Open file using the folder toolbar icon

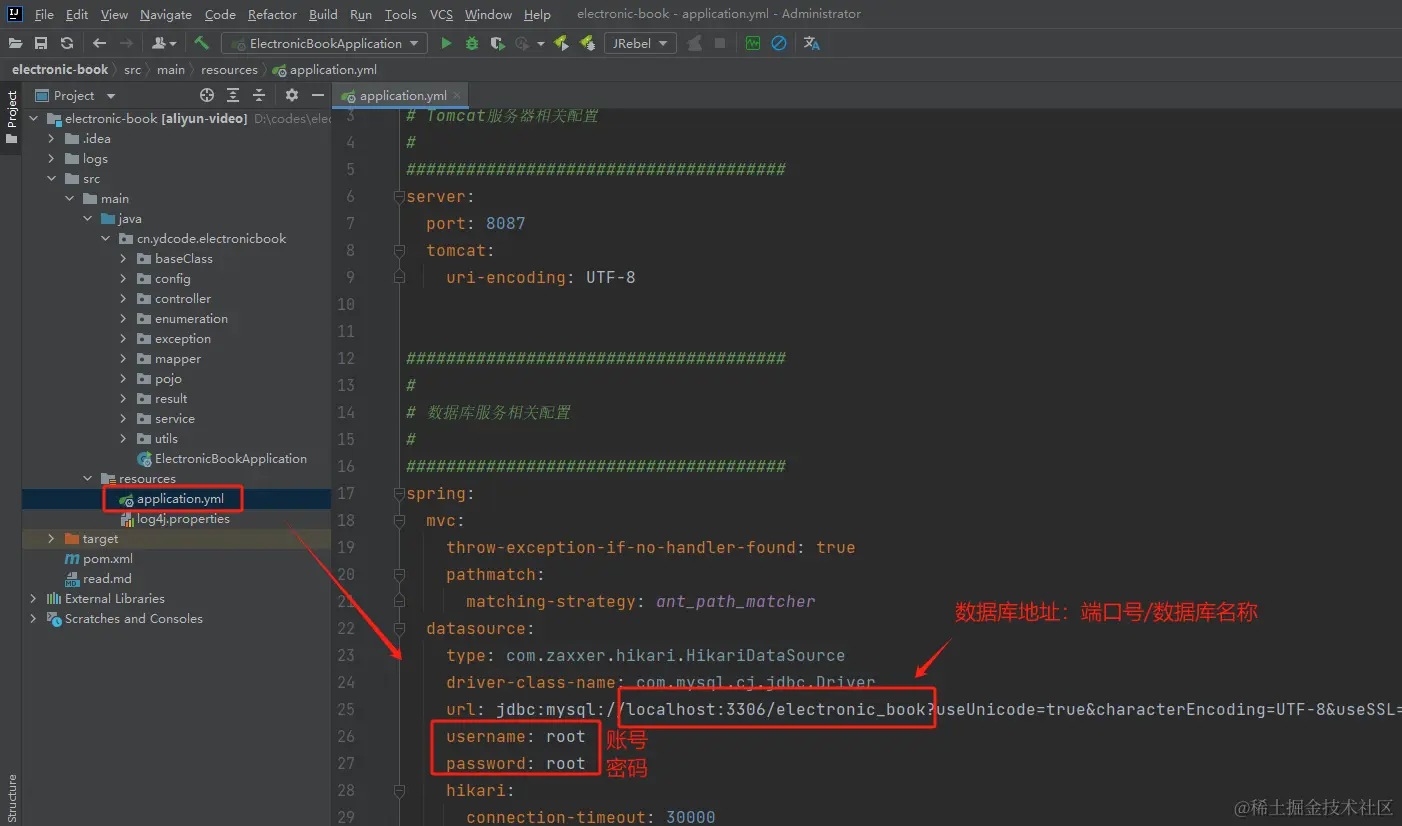(15, 43)
